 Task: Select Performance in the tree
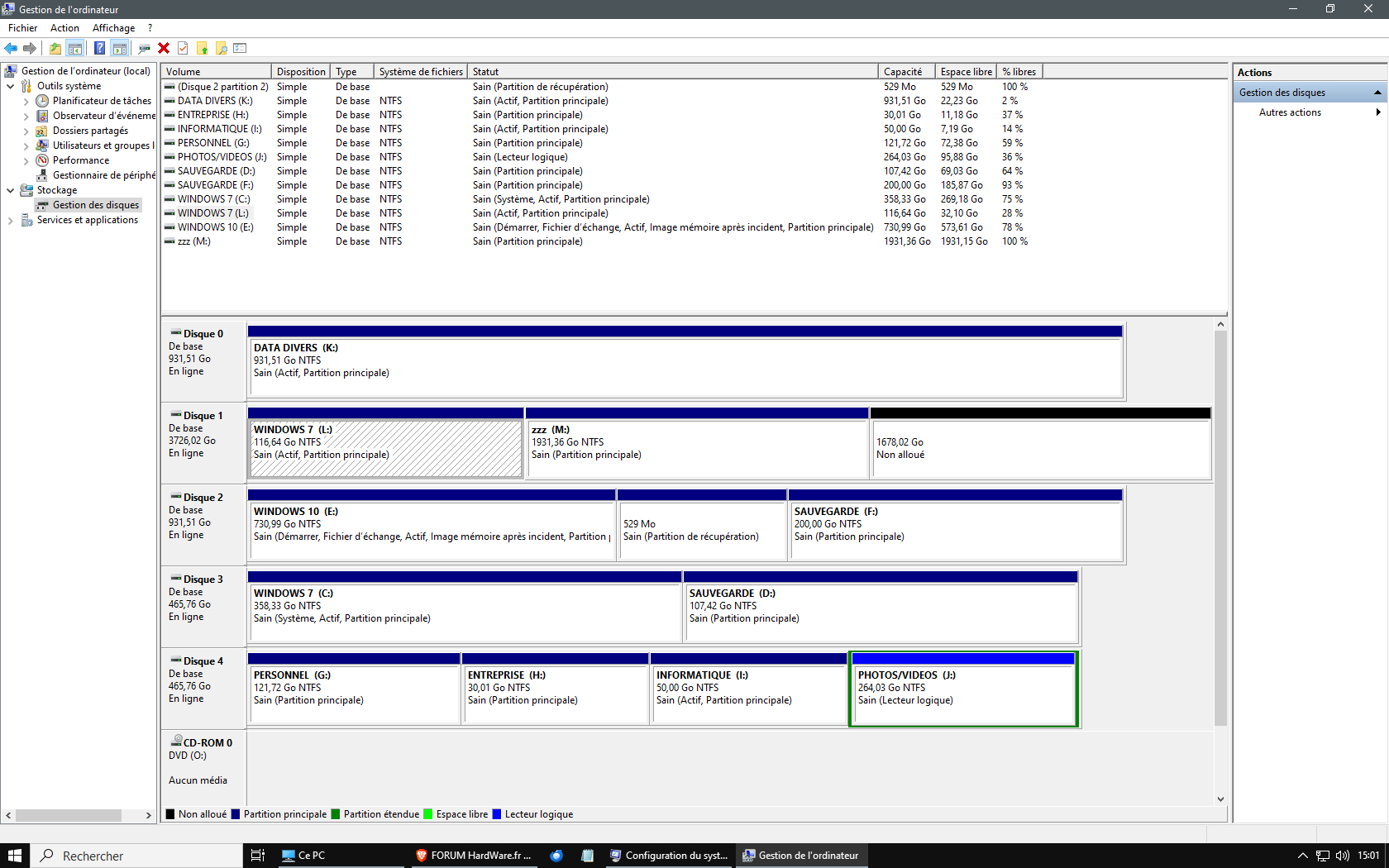click(x=81, y=160)
